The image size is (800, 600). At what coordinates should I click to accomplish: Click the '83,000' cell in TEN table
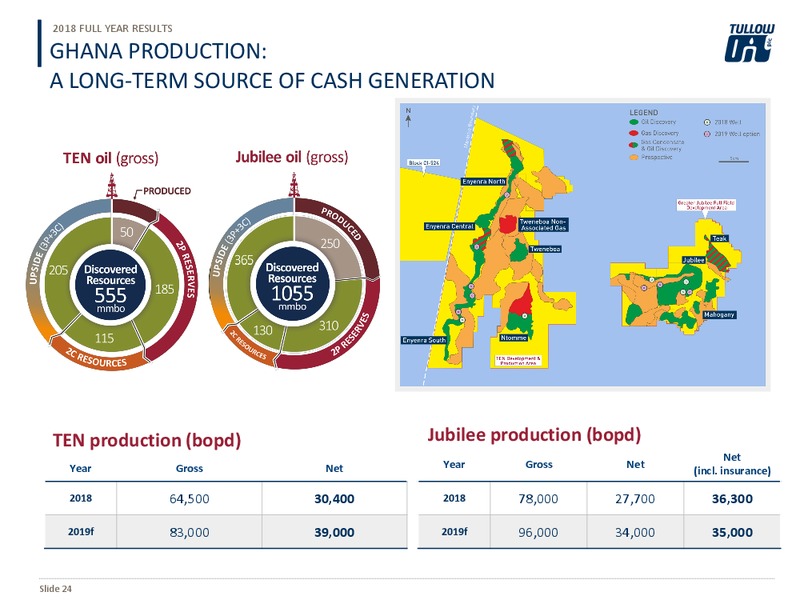tap(189, 532)
